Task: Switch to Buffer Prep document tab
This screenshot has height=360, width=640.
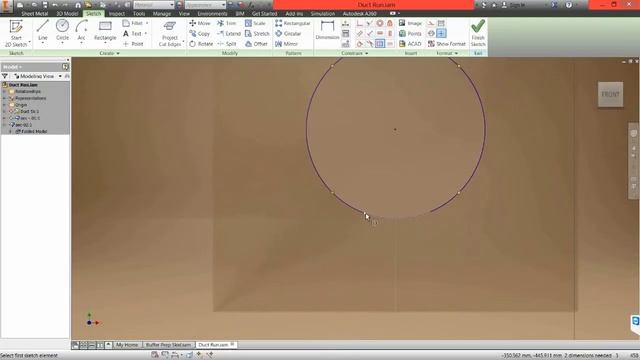Action: tap(168, 345)
